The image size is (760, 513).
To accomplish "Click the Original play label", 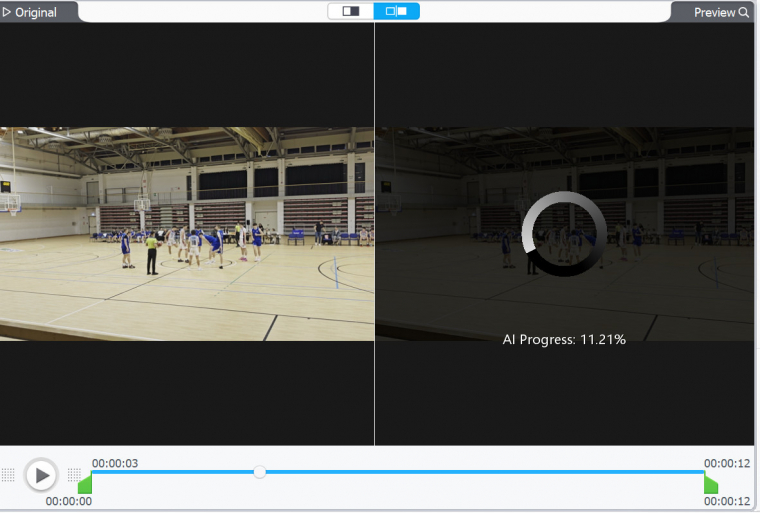I will [30, 12].
